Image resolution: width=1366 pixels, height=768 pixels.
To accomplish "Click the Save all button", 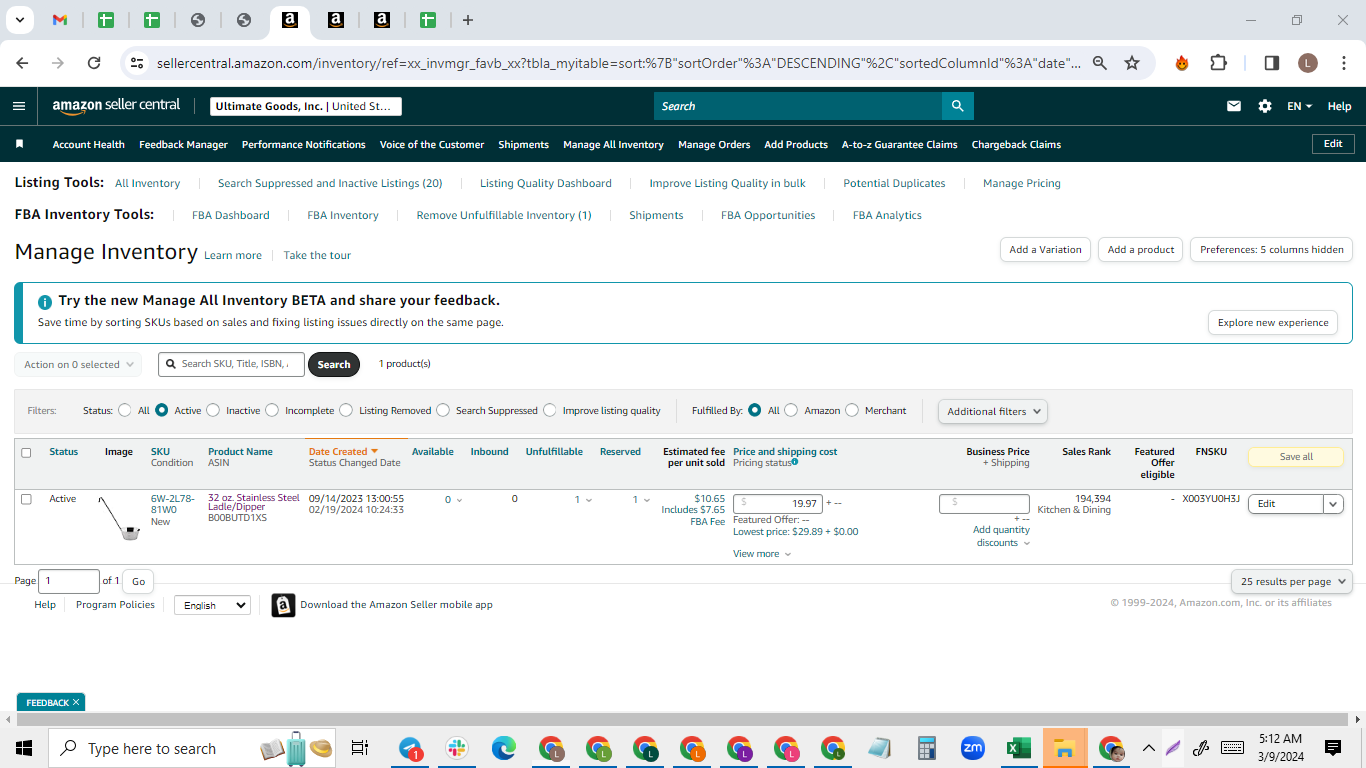I will pyautogui.click(x=1296, y=457).
